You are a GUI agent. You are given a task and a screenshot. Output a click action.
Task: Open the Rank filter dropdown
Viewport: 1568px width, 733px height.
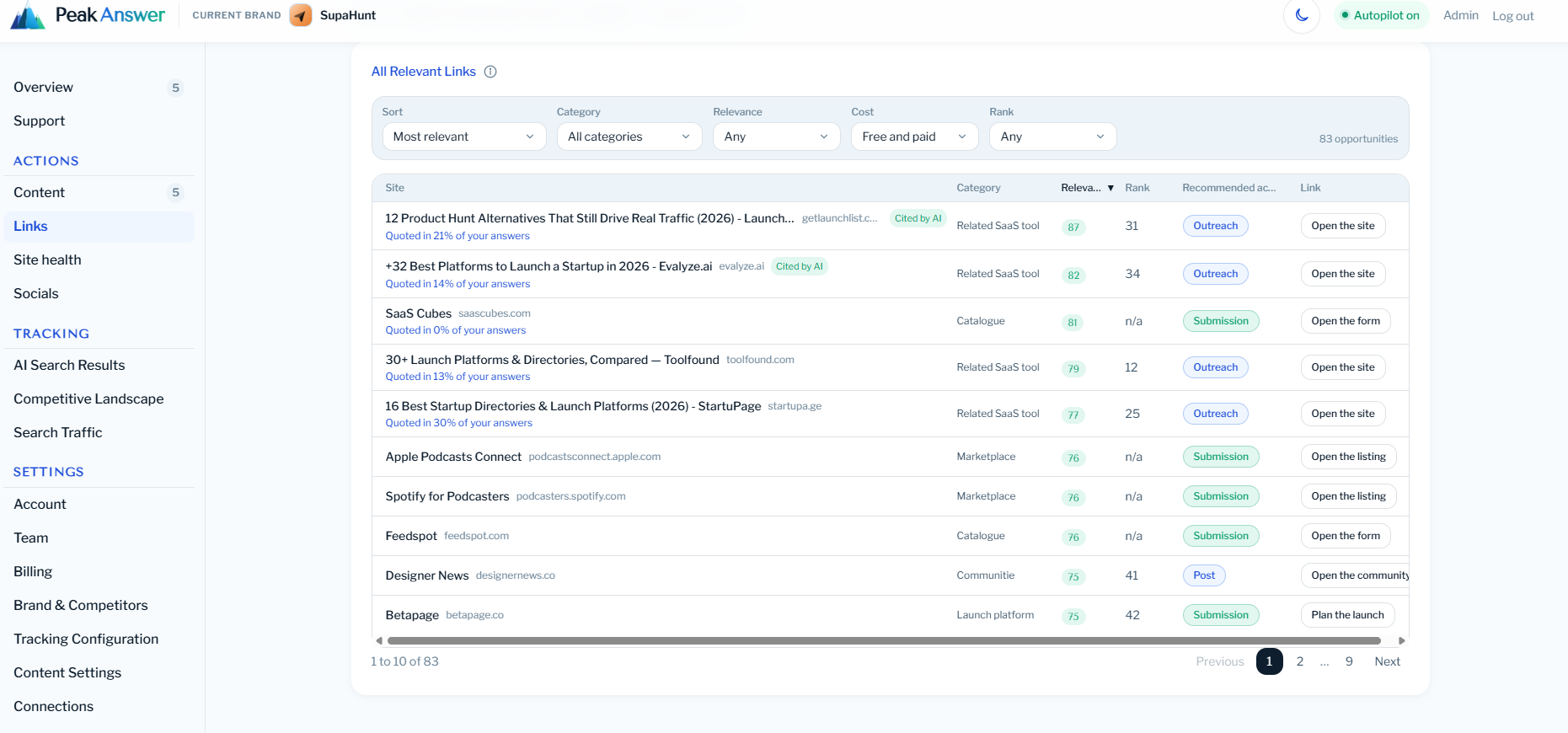tap(1052, 136)
